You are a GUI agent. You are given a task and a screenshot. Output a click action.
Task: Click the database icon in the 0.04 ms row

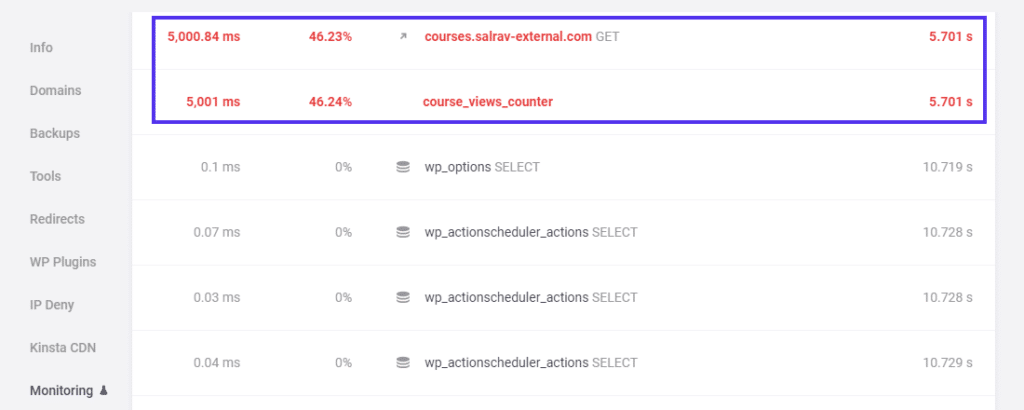403,362
